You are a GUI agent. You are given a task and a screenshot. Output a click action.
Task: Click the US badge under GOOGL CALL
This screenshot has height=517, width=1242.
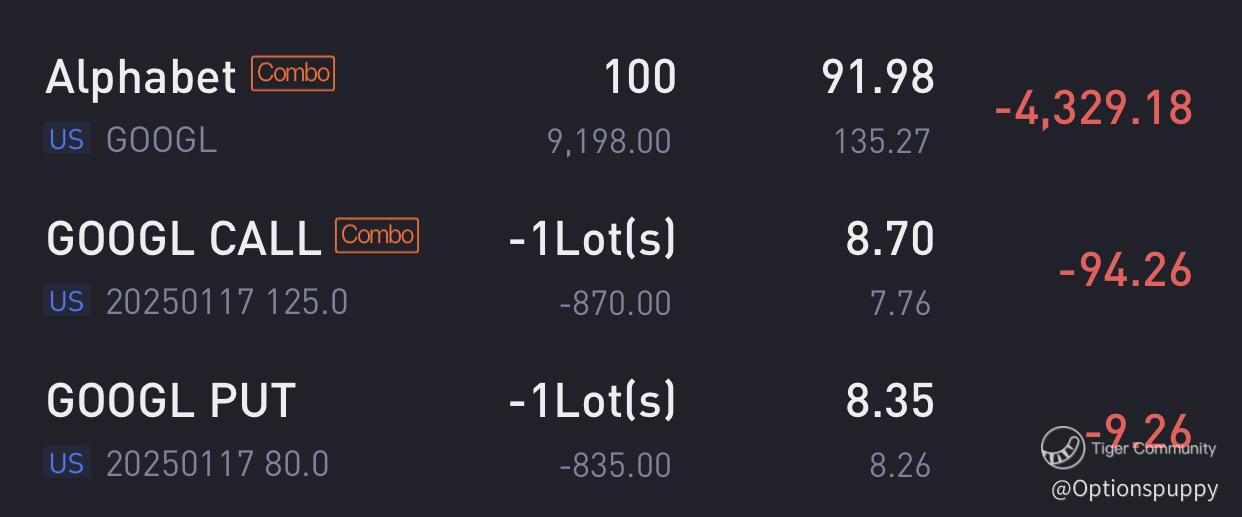pos(66,300)
